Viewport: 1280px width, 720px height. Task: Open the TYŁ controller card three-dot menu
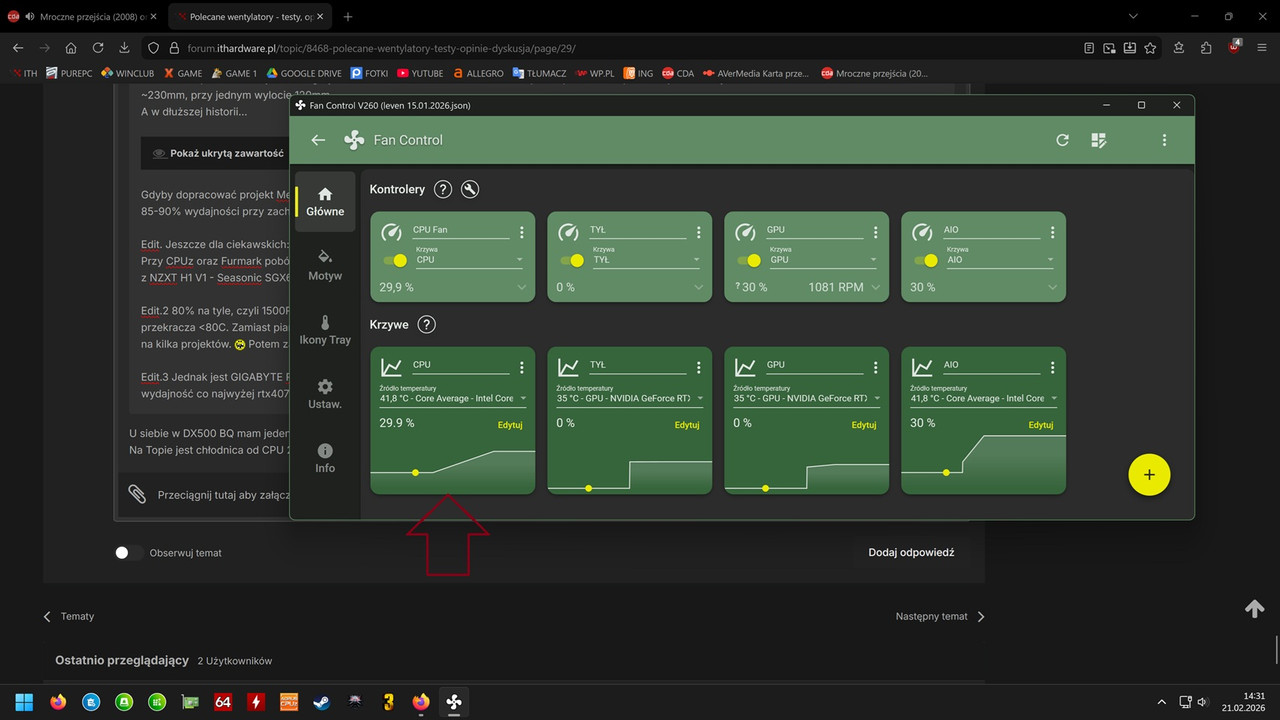(698, 232)
